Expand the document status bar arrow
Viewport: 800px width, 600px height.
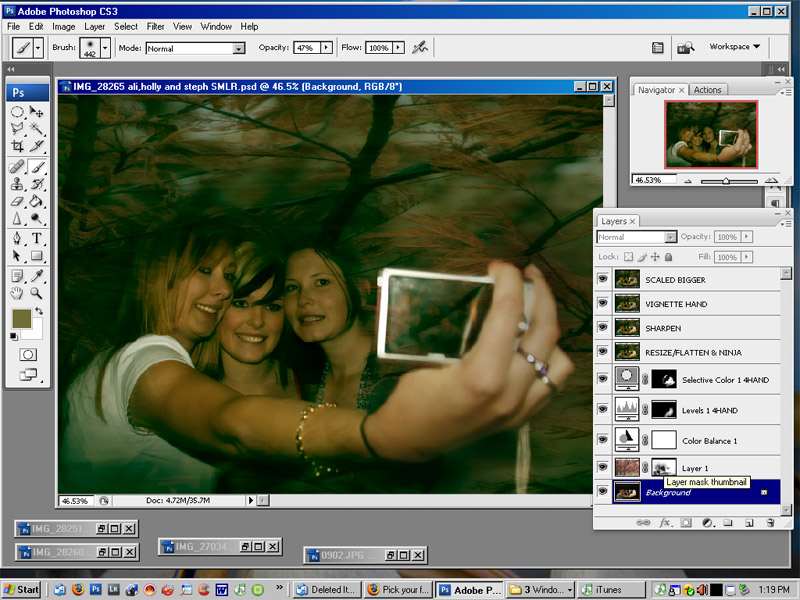[251, 501]
